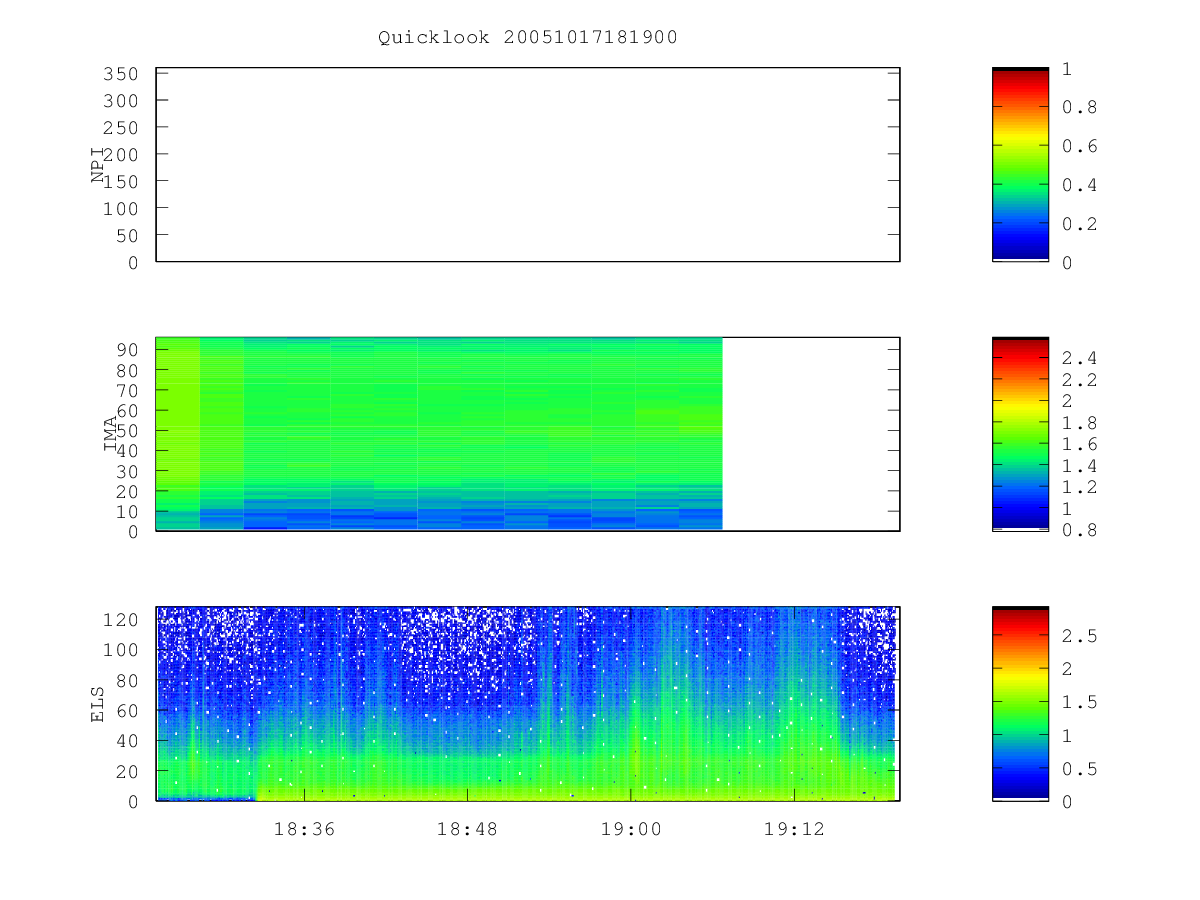Click the 30 tick on the IMA axis
This screenshot has height=900, width=1200.
[130, 471]
